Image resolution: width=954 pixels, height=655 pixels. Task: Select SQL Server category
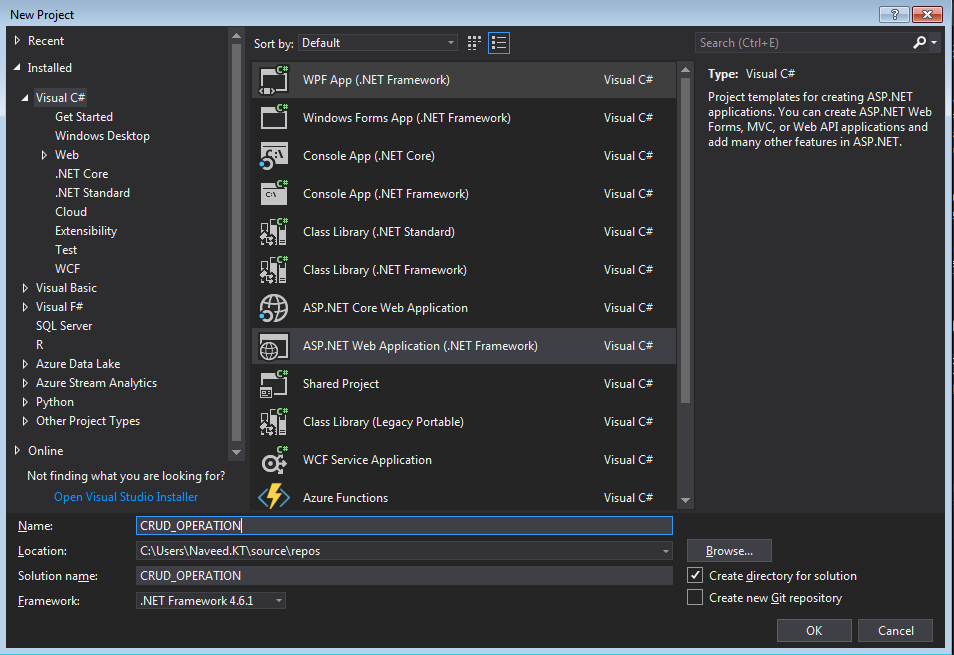pyautogui.click(x=64, y=326)
